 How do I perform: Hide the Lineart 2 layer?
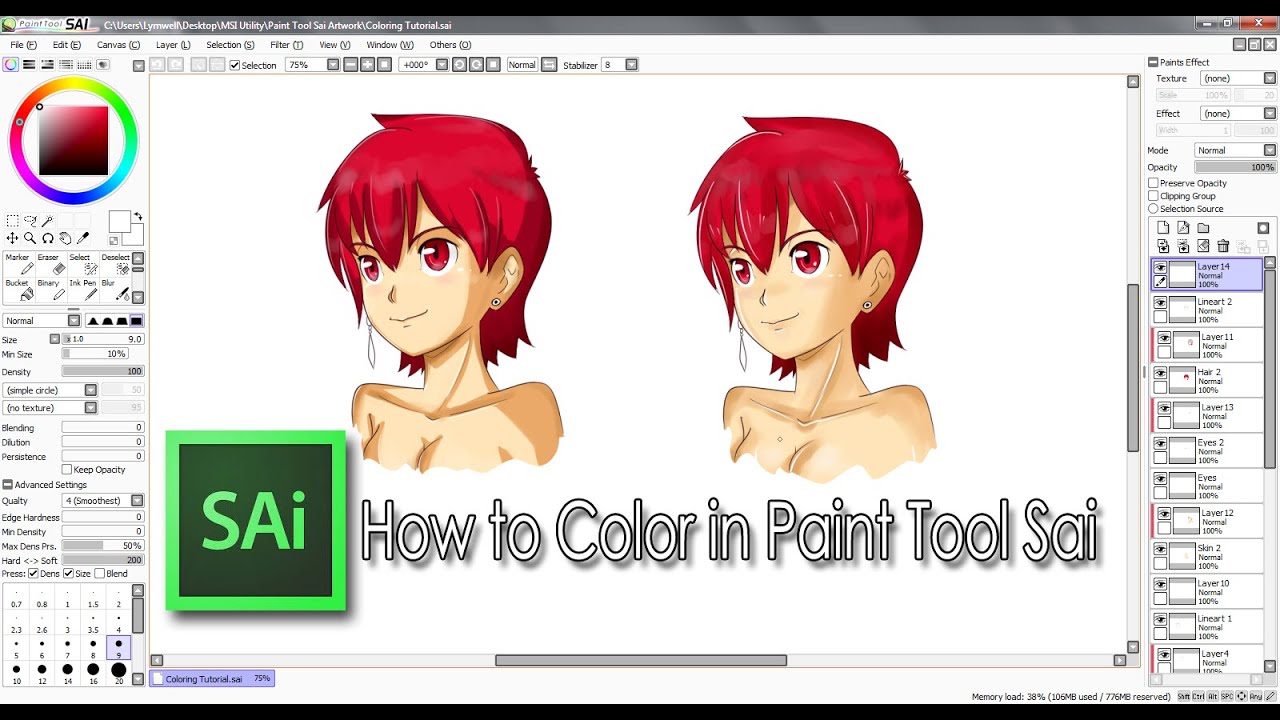(x=1161, y=302)
